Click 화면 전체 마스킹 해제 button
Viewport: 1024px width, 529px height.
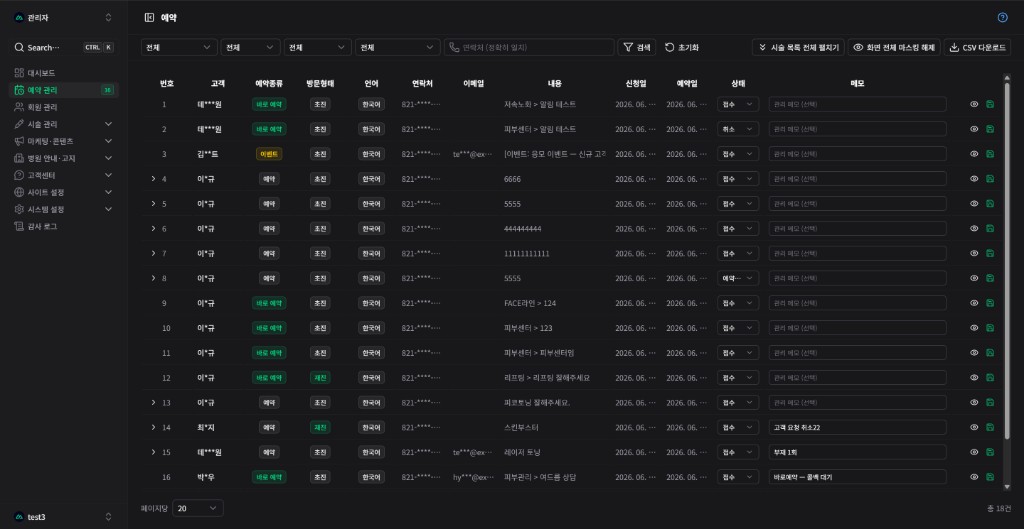tap(894, 48)
